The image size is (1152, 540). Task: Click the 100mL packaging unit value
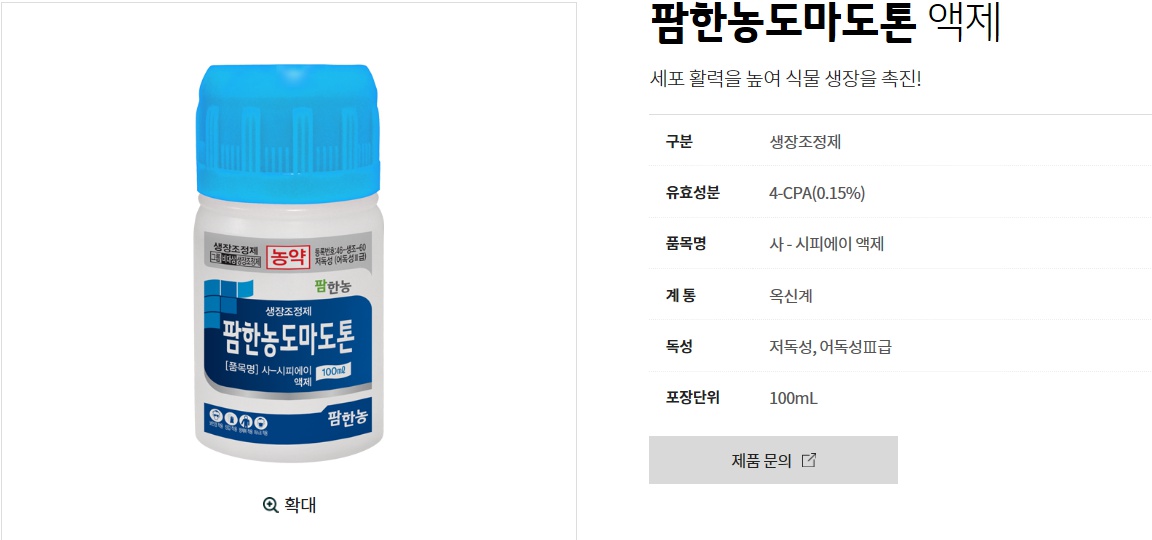[793, 398]
